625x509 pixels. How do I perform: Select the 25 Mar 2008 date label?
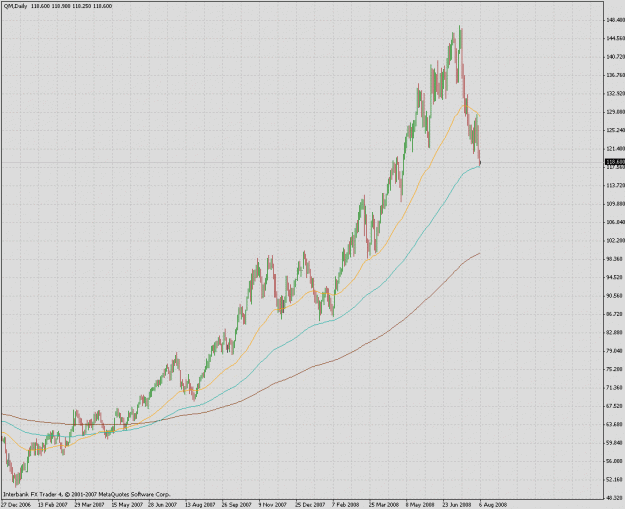coord(383,505)
